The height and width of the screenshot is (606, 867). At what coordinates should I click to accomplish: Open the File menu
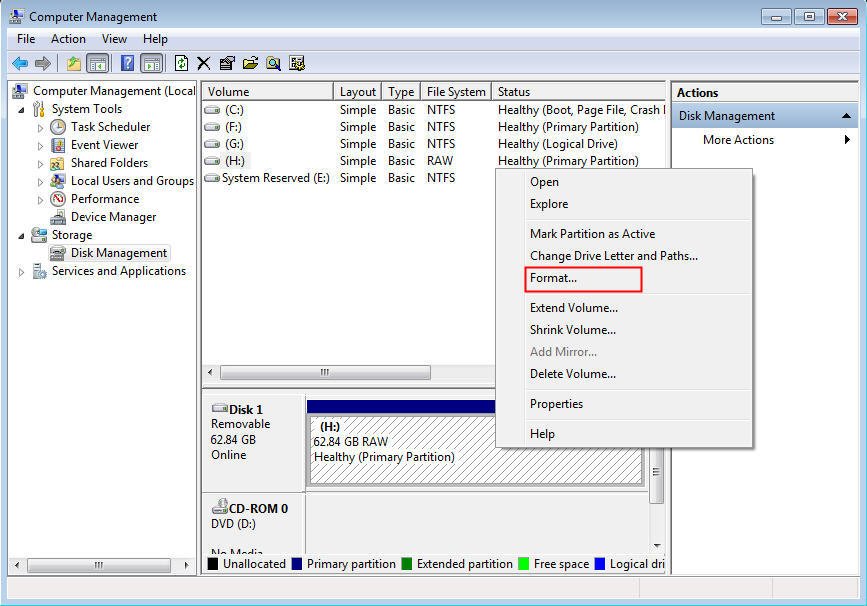26,39
